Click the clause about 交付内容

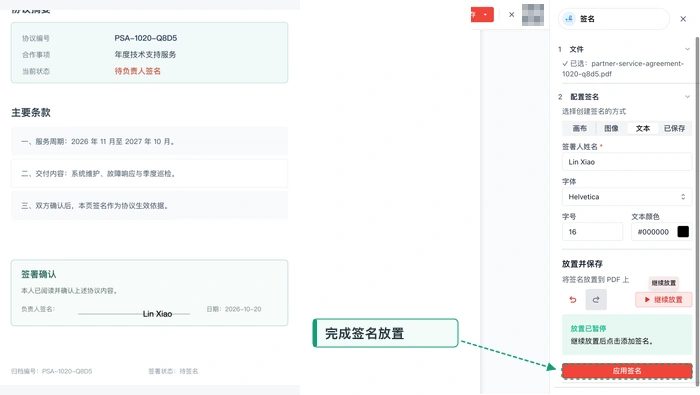[x=149, y=174]
